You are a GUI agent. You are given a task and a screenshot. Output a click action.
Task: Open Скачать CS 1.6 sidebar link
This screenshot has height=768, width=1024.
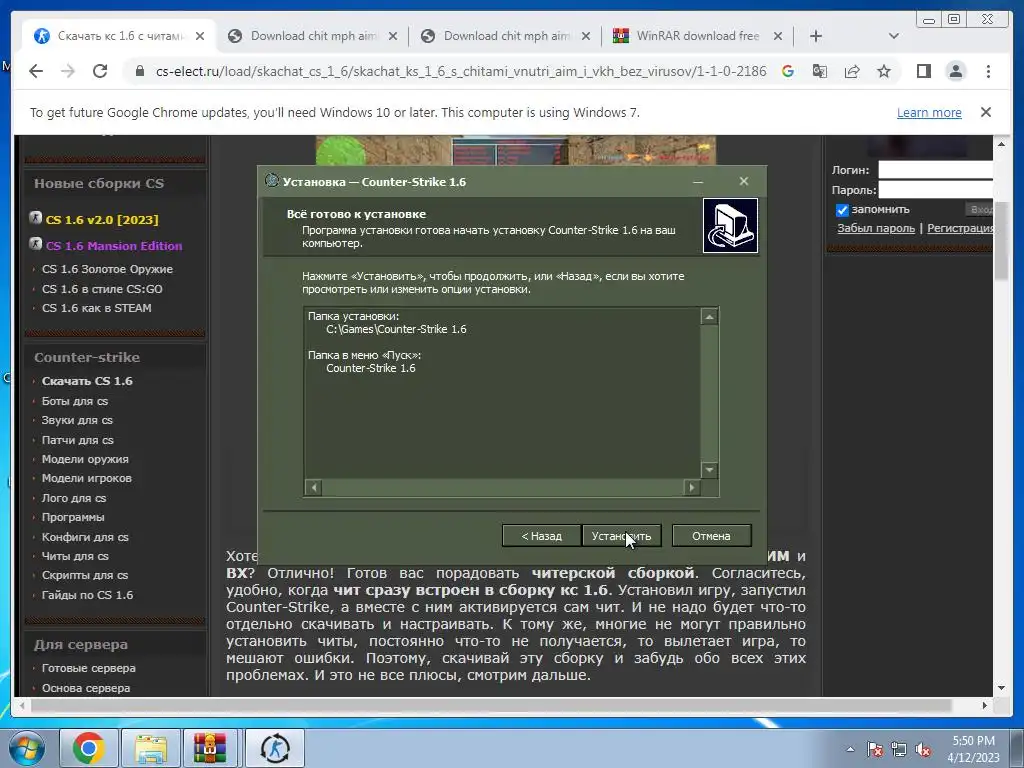[x=87, y=381]
